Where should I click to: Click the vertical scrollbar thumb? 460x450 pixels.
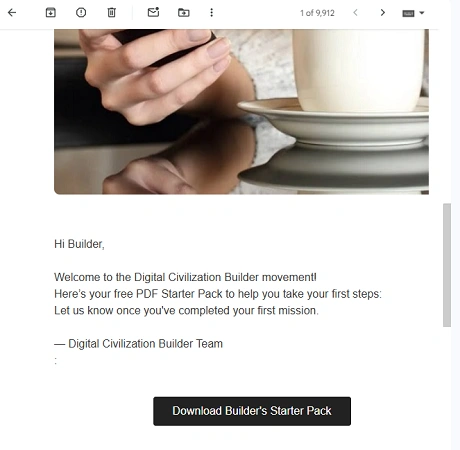447,265
